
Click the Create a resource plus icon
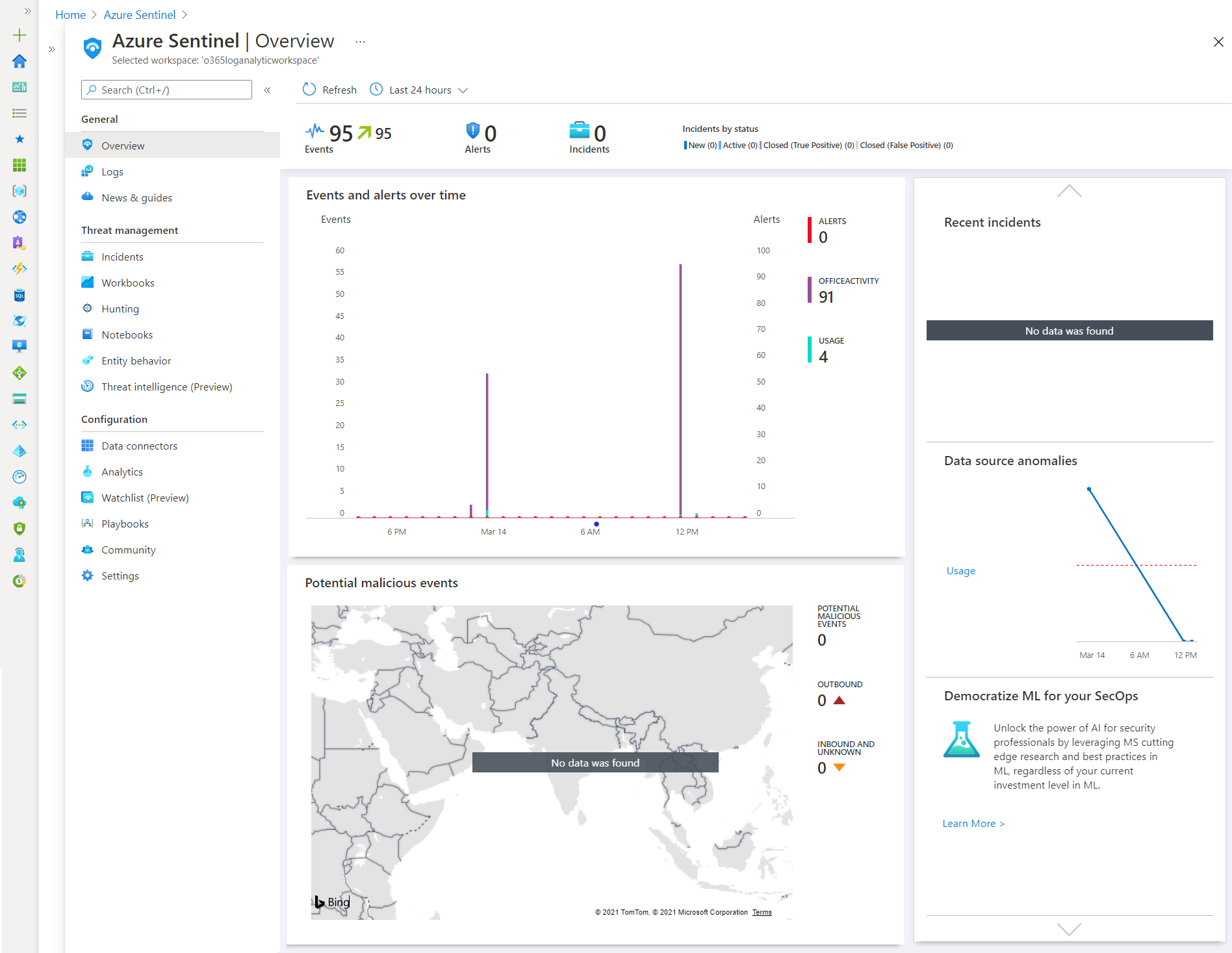tap(19, 35)
